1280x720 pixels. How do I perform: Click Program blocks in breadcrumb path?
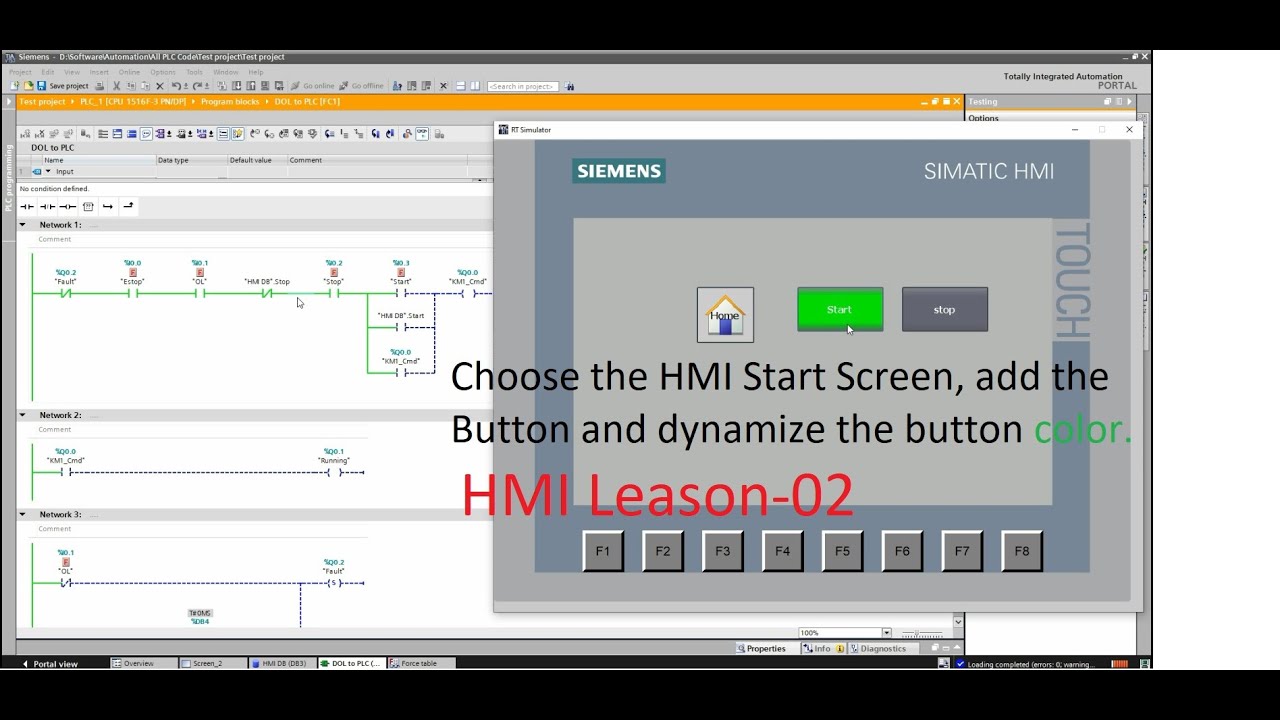tap(230, 101)
